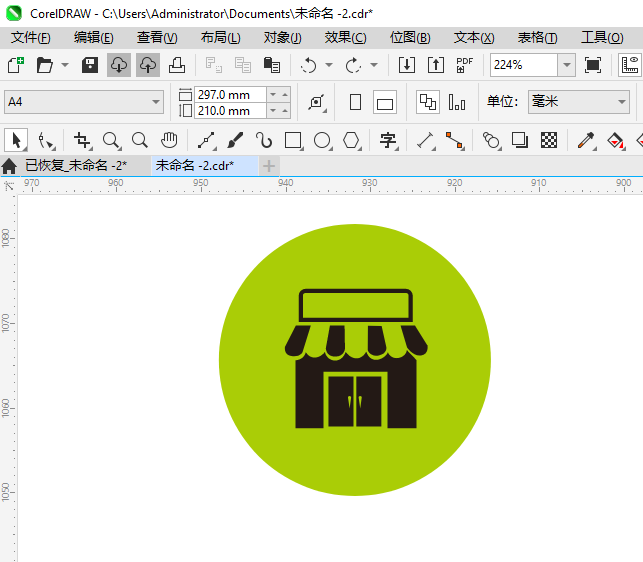Open the 布局(L) menu
643x562 pixels.
(221, 38)
